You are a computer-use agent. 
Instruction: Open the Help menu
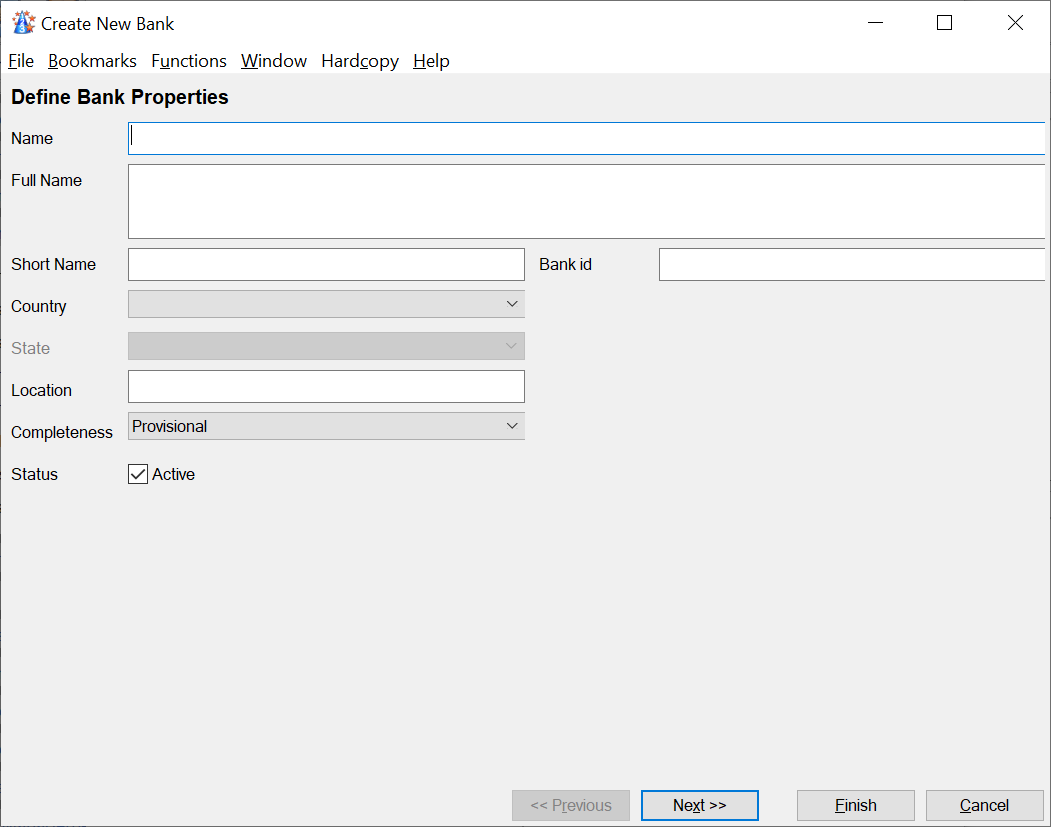[x=431, y=61]
